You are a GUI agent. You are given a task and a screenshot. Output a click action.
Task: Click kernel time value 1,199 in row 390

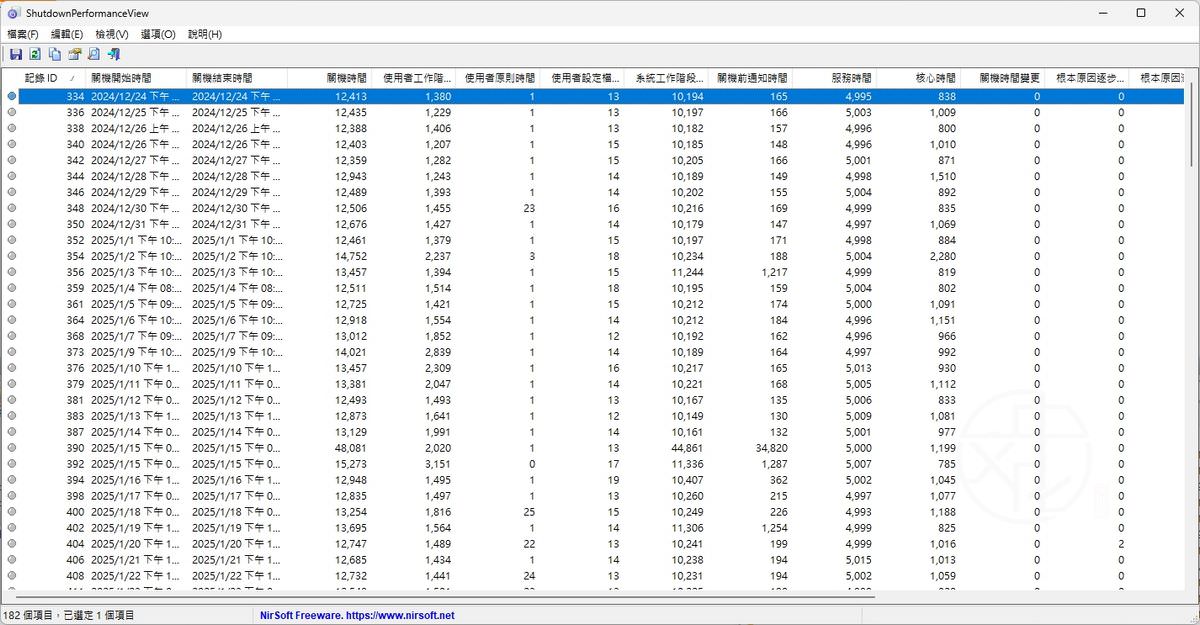(942, 448)
